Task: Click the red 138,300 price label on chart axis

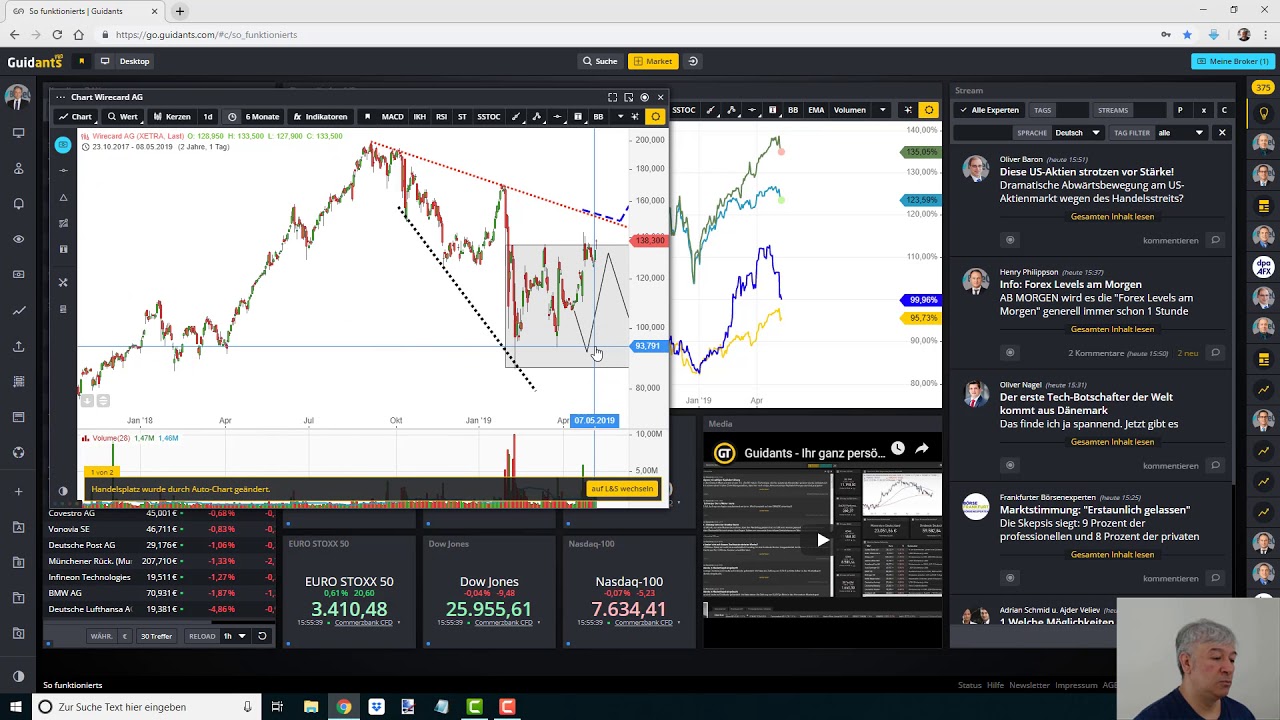Action: click(x=649, y=240)
